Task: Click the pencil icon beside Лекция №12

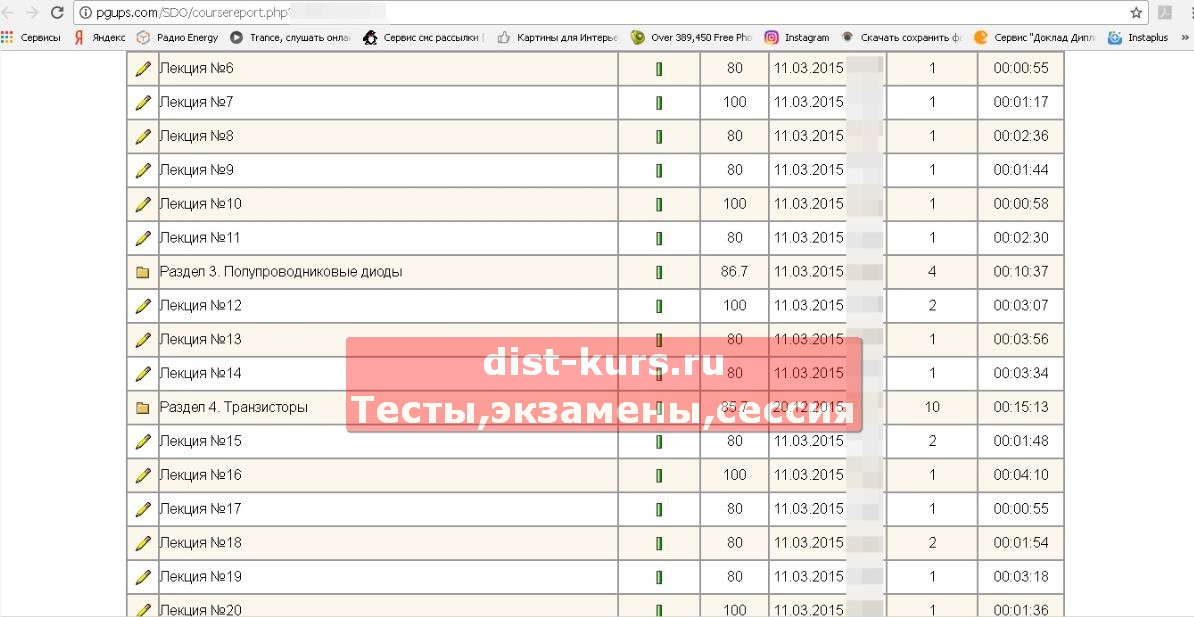Action: 143,306
